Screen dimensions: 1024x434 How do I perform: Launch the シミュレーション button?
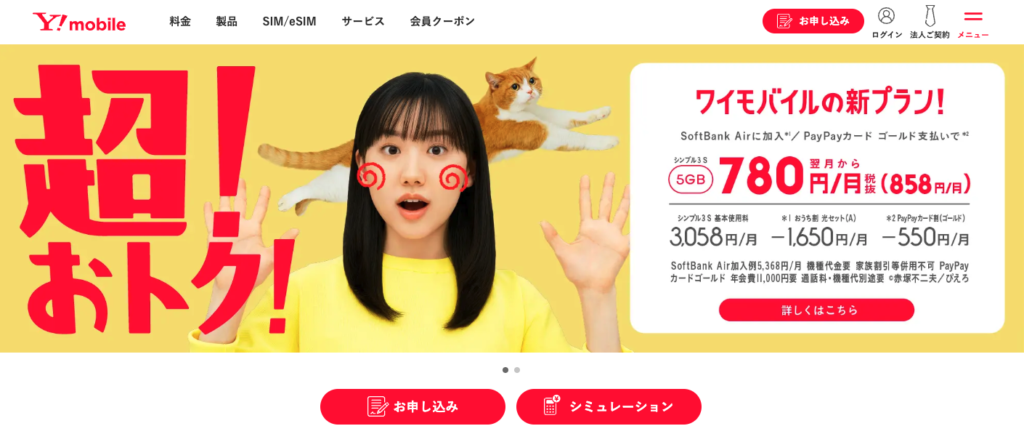(609, 407)
